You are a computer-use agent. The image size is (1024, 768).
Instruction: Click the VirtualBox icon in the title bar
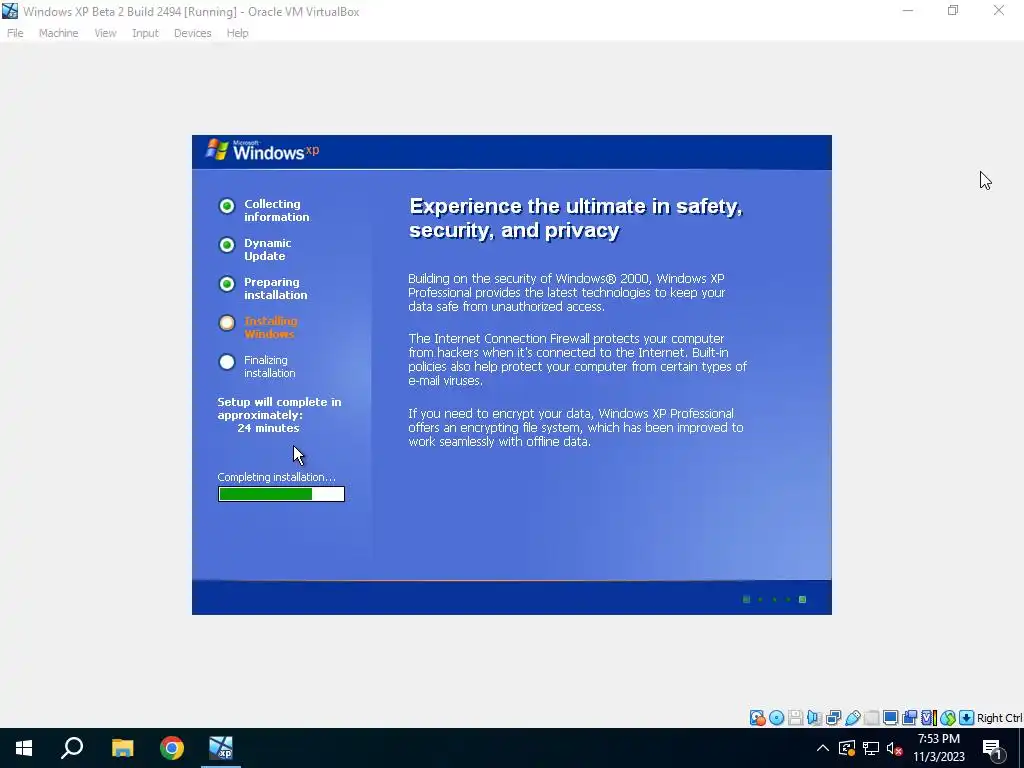(x=10, y=11)
